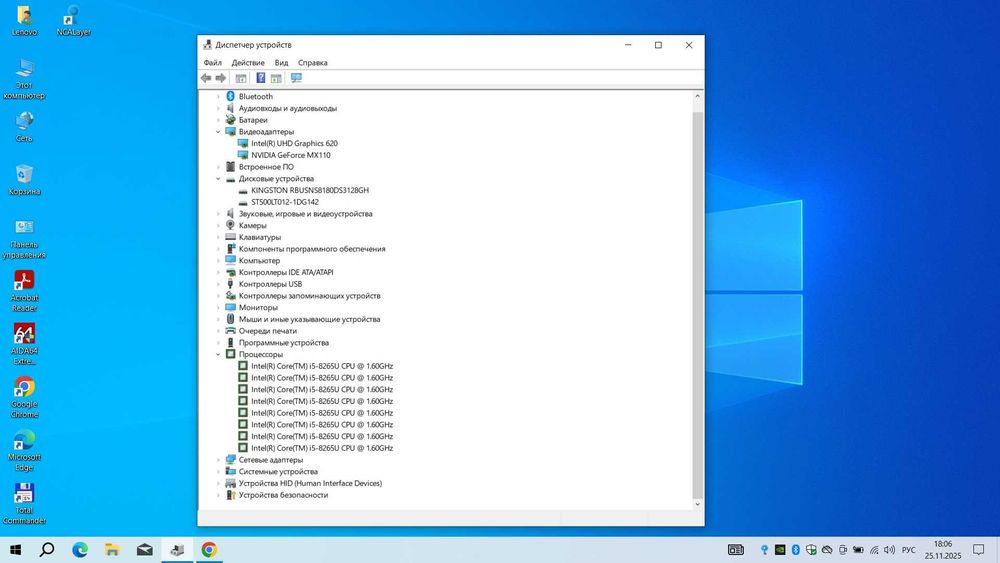
Task: Expand the Контроллеры USB node
Action: coord(218,284)
